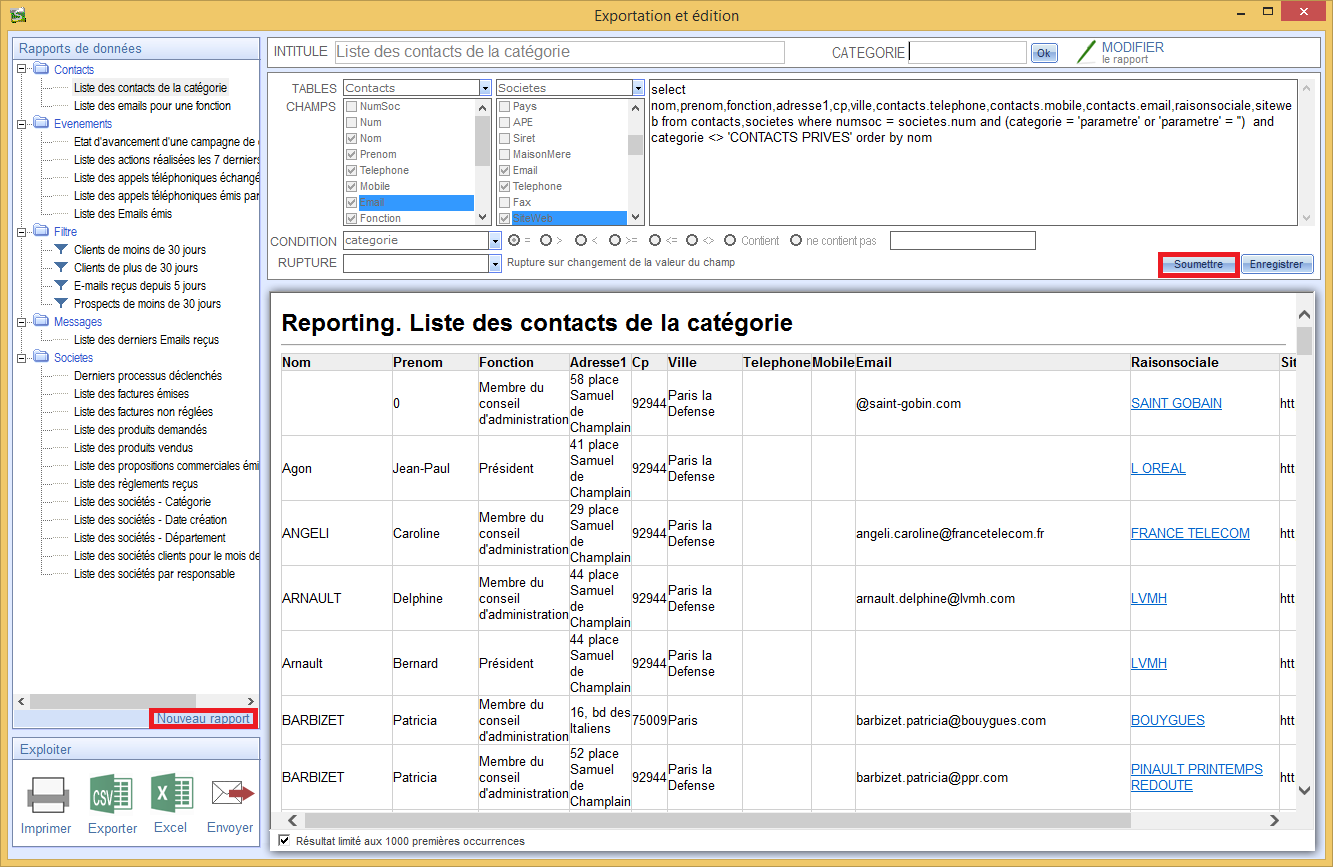Click the 'Nouveau rapport' link
This screenshot has height=867, width=1333.
(203, 719)
